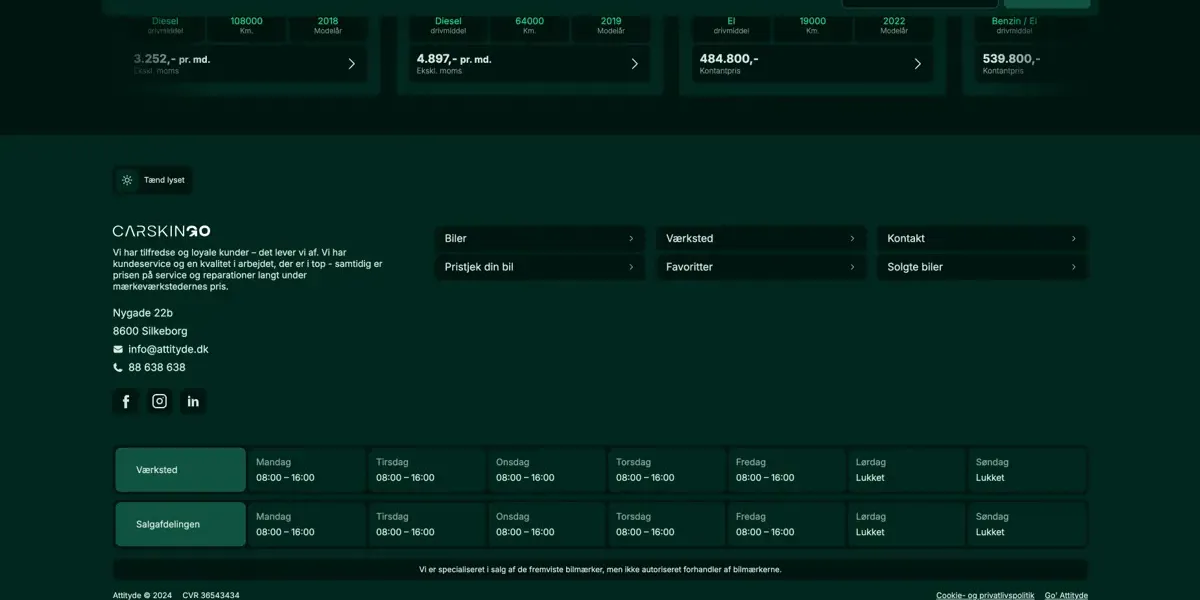
Task: Click the CARSKINGO footer logo
Action: click(161, 231)
